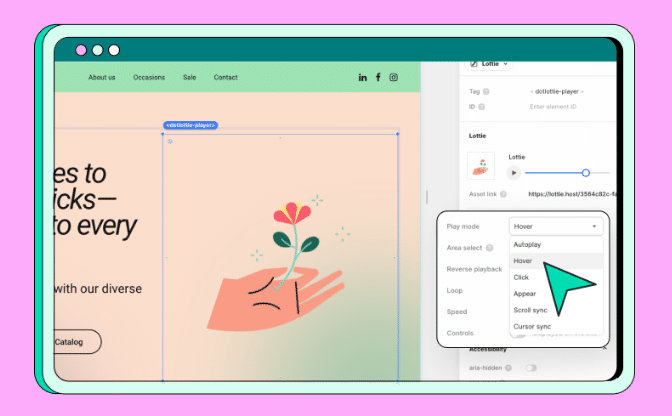672x416 pixels.
Task: Click the Loop label
Action: (454, 290)
